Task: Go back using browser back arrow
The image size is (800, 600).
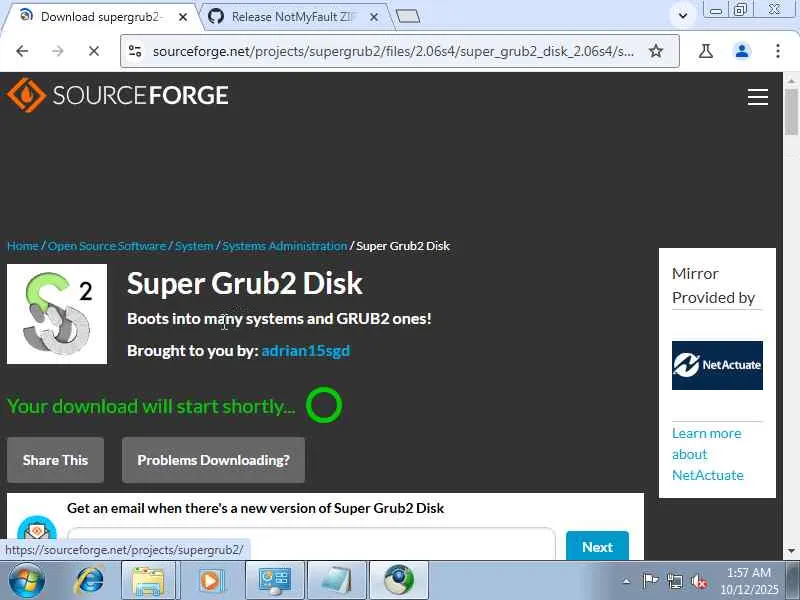Action: tap(22, 51)
